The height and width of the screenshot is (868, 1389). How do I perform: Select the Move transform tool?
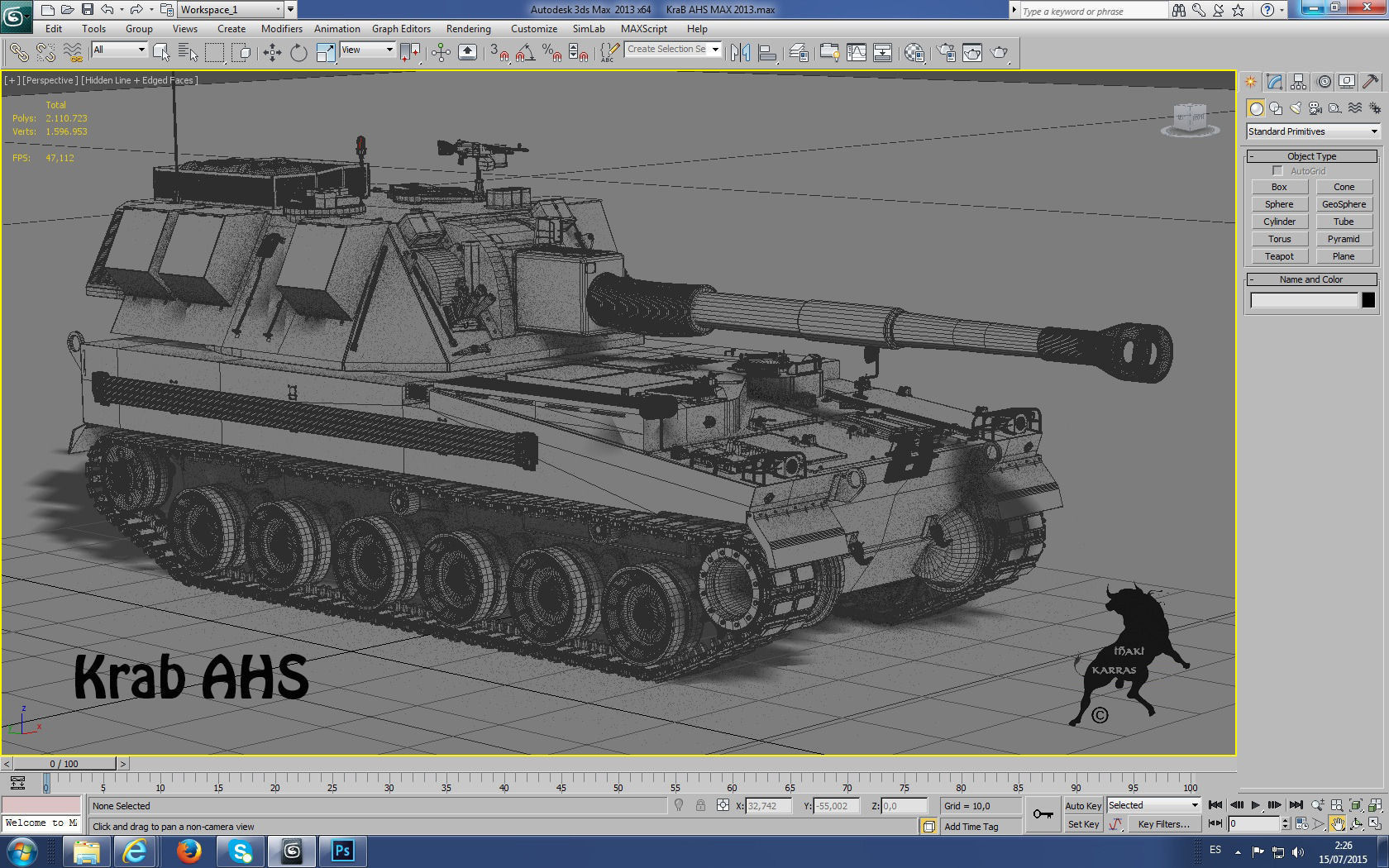pos(272,53)
